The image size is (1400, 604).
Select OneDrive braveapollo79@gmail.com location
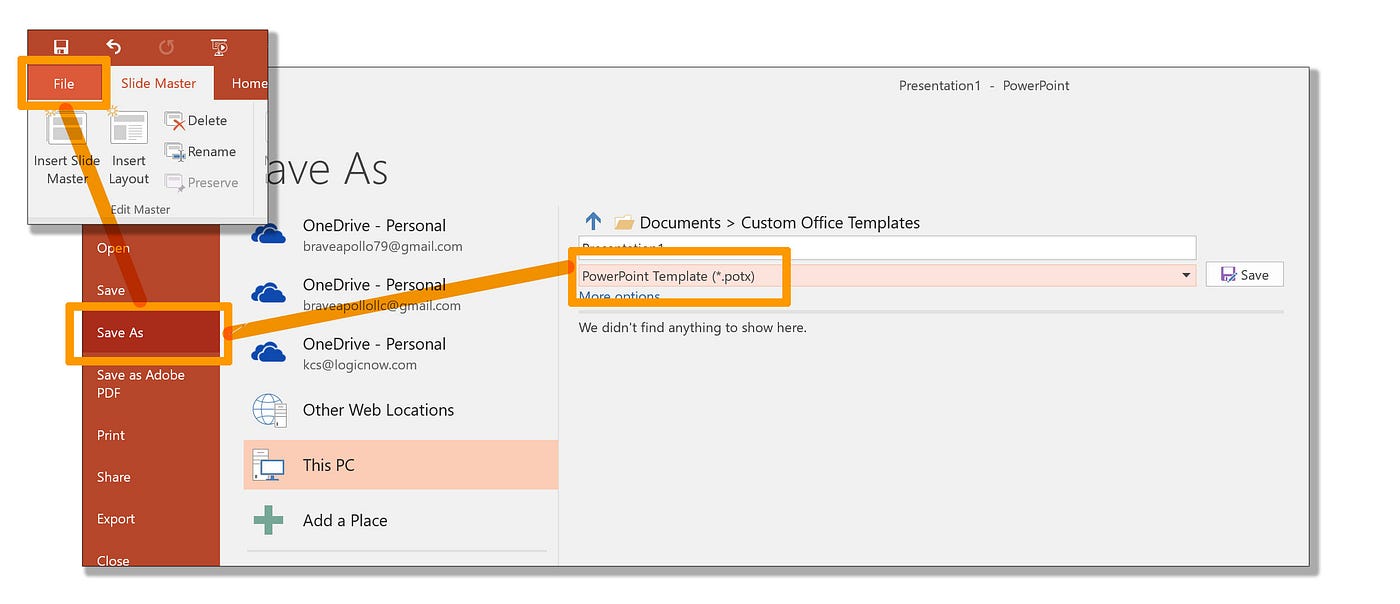[x=400, y=235]
